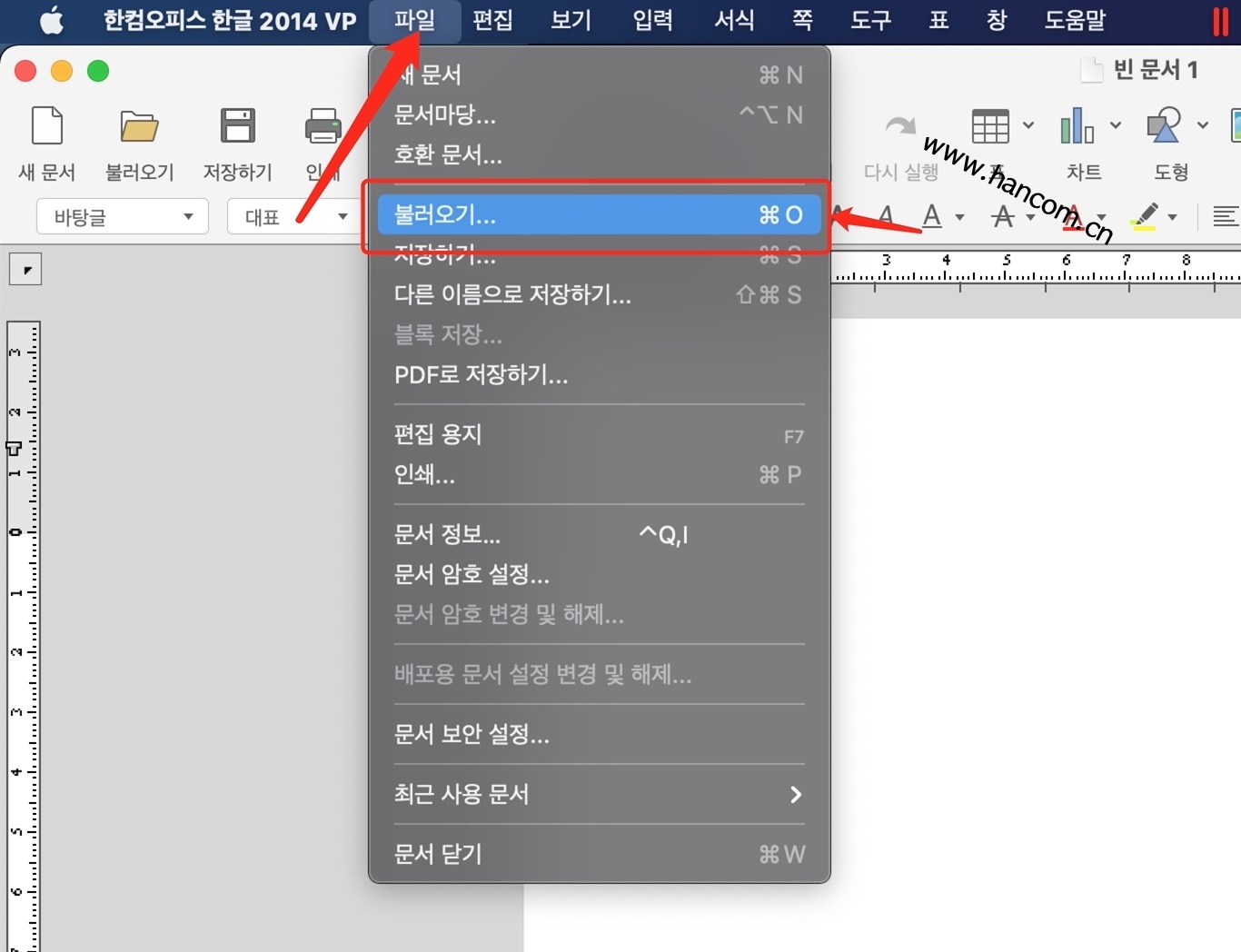The width and height of the screenshot is (1241, 952).
Task: Open the 입력 menu
Action: 652,21
